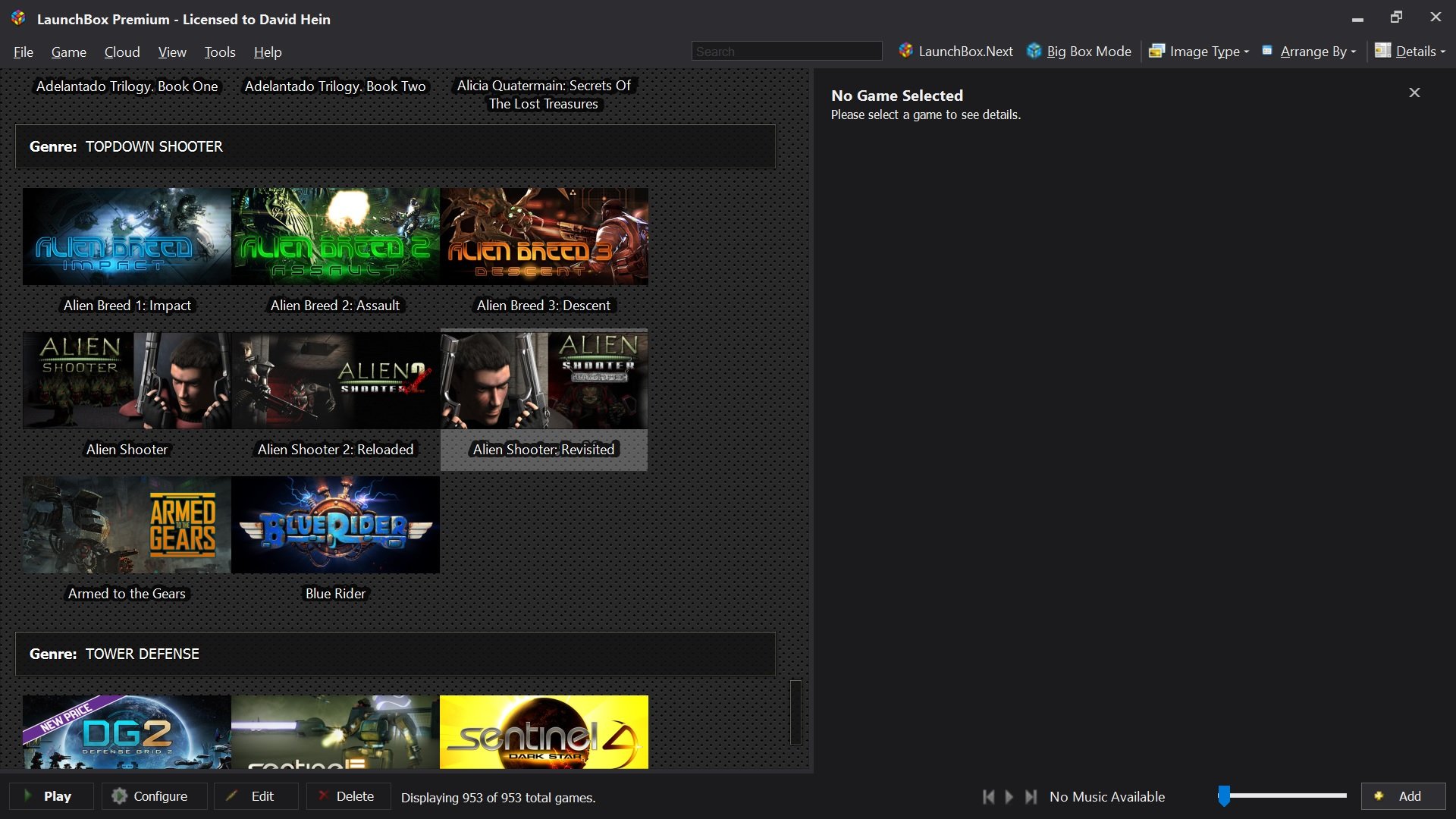
Task: Click 'Alien Breed 3: Descent' caption
Action: 544,305
